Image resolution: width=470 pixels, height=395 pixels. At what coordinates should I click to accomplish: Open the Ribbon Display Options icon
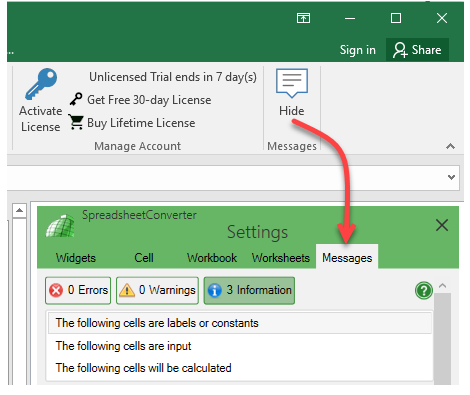click(x=303, y=18)
